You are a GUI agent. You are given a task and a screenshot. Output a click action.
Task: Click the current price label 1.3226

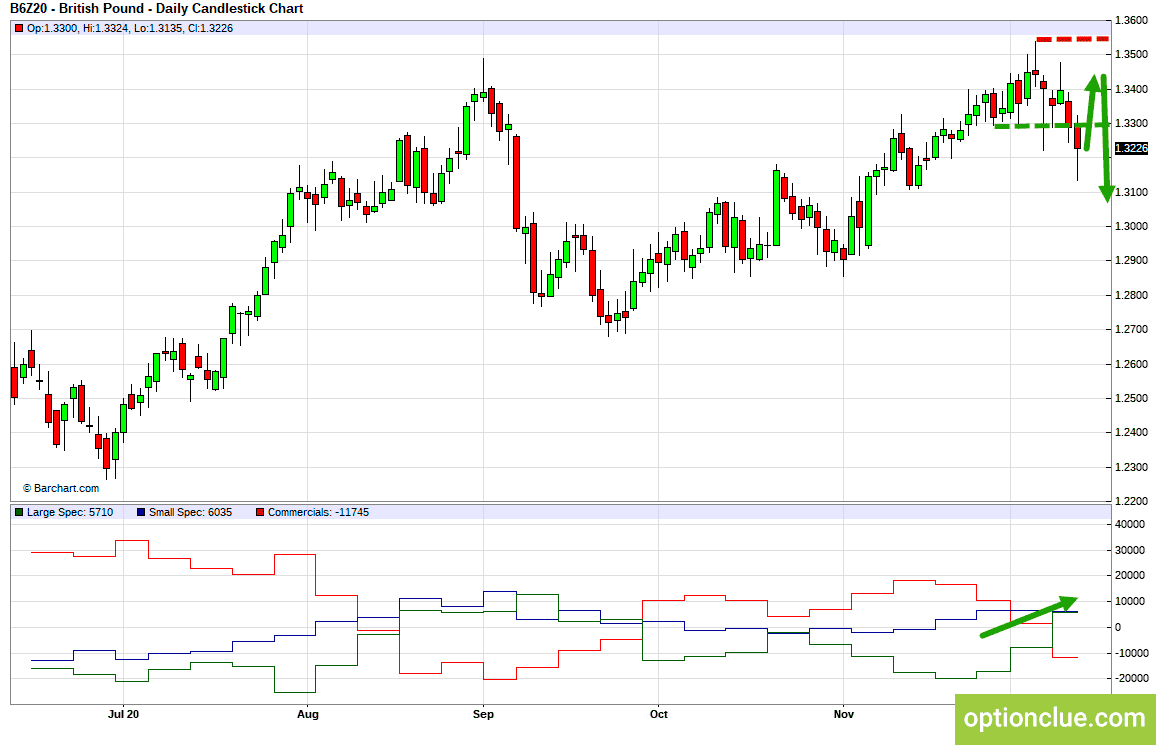1131,148
